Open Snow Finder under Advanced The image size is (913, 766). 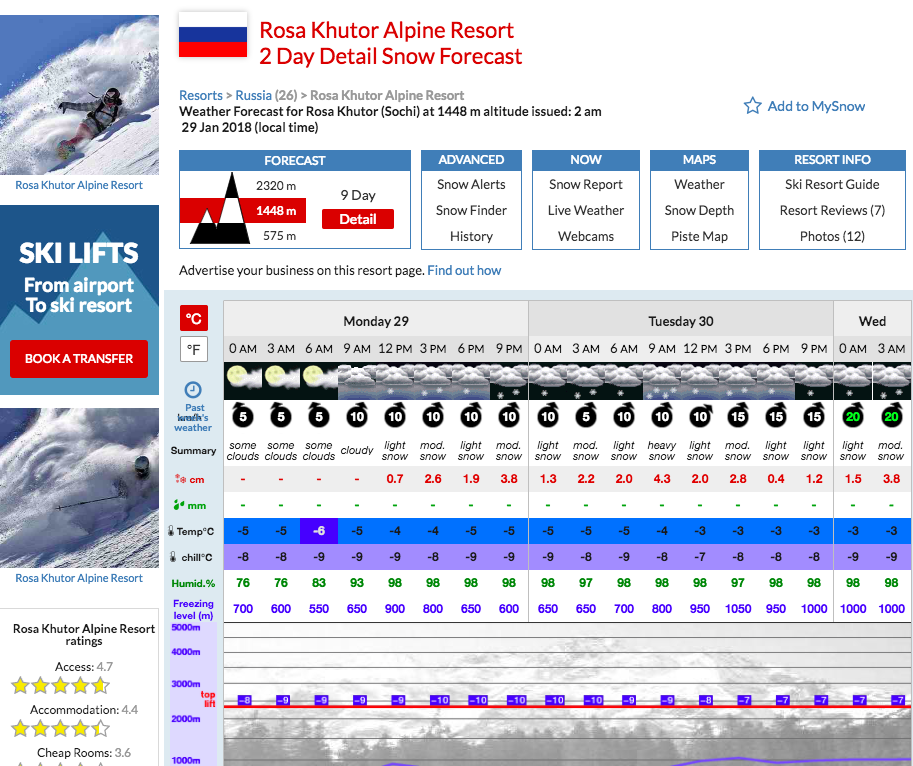click(x=471, y=210)
